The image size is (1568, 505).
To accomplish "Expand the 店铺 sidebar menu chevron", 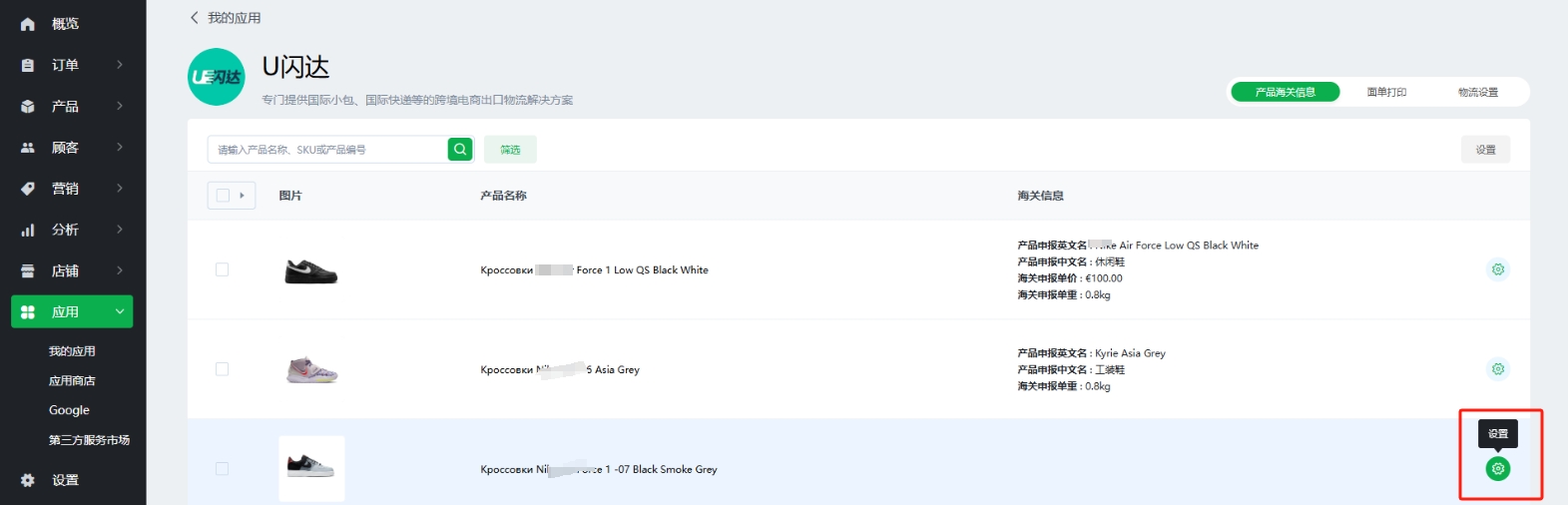I will [x=120, y=270].
